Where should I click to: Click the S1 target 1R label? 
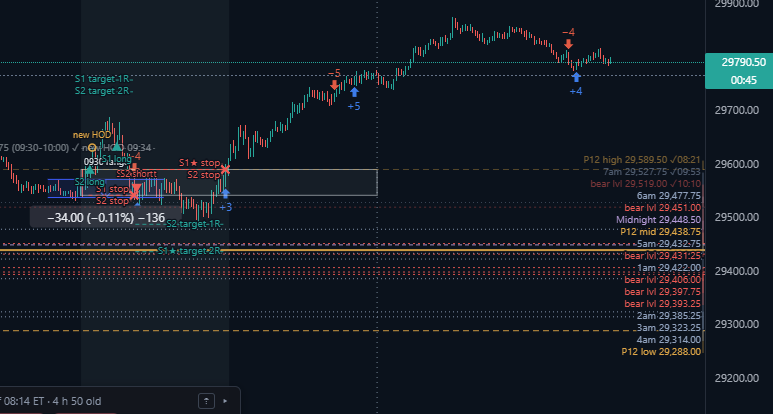[104, 79]
